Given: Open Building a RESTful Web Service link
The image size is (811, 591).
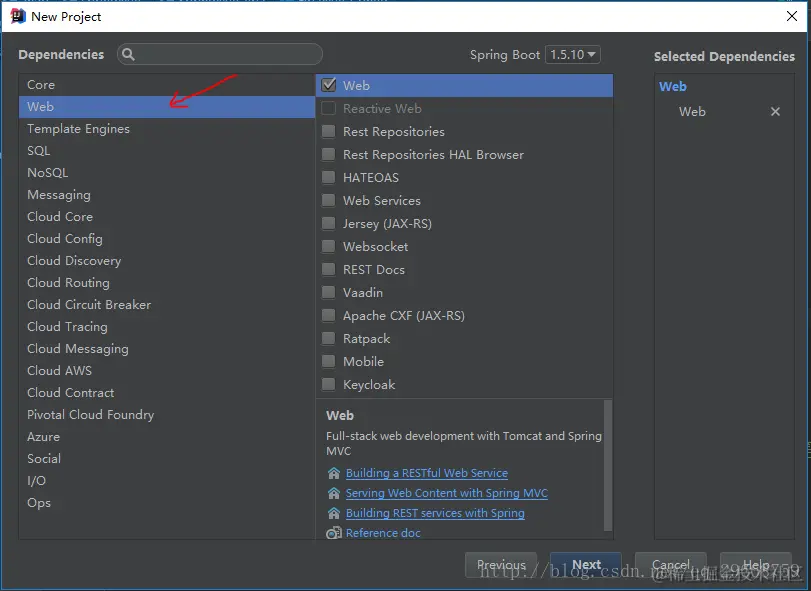Looking at the screenshot, I should click(x=427, y=473).
